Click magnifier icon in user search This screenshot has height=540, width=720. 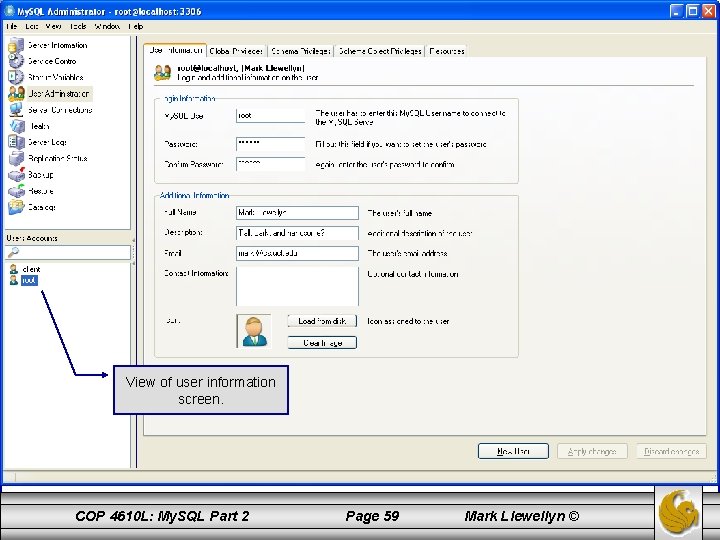(x=13, y=252)
